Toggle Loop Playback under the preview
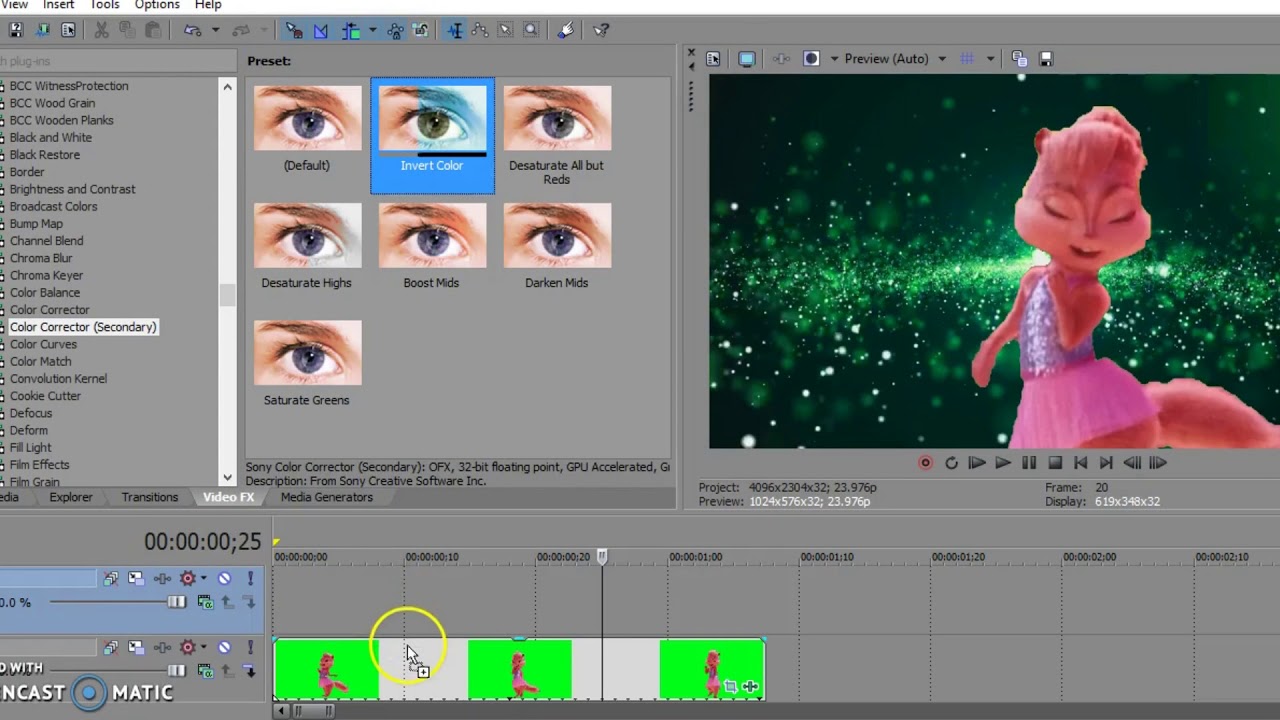Image resolution: width=1280 pixels, height=720 pixels. [951, 463]
